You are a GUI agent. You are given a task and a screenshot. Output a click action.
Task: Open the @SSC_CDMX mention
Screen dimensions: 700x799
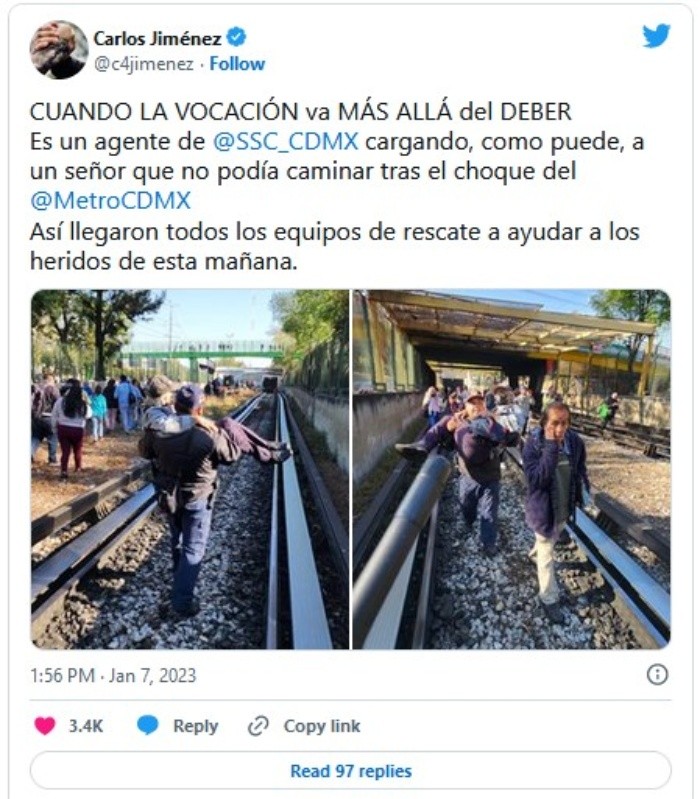285,142
